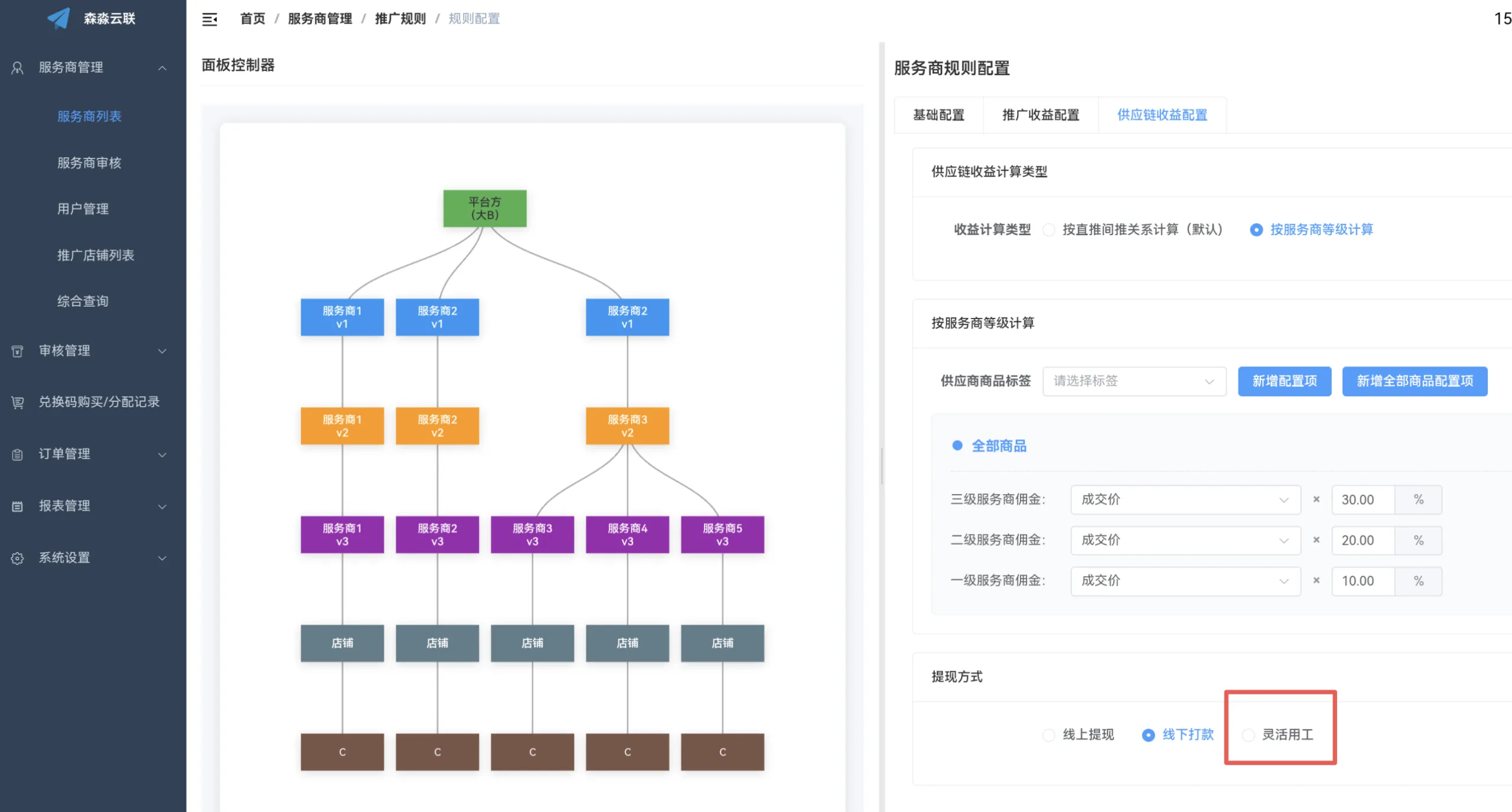
Task: Click the 报表管理 calendar icon
Action: pyautogui.click(x=17, y=505)
